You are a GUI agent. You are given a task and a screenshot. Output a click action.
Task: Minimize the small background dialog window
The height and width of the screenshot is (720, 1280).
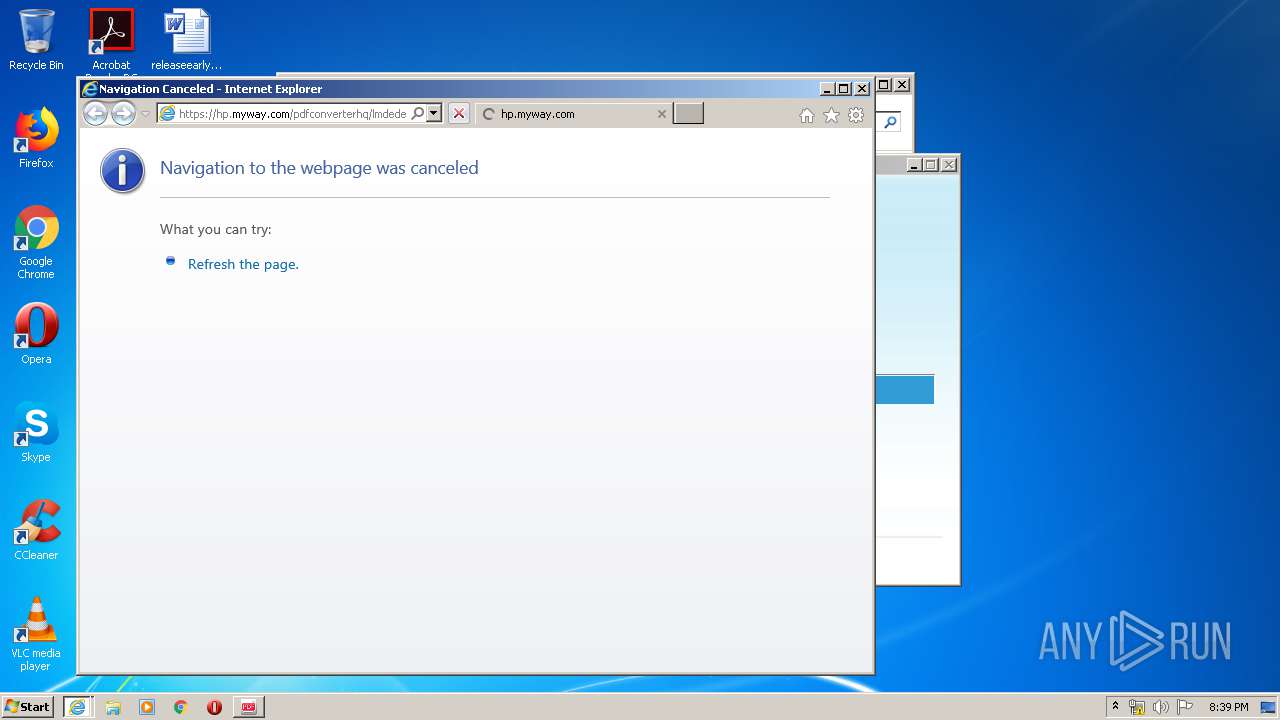coord(914,165)
